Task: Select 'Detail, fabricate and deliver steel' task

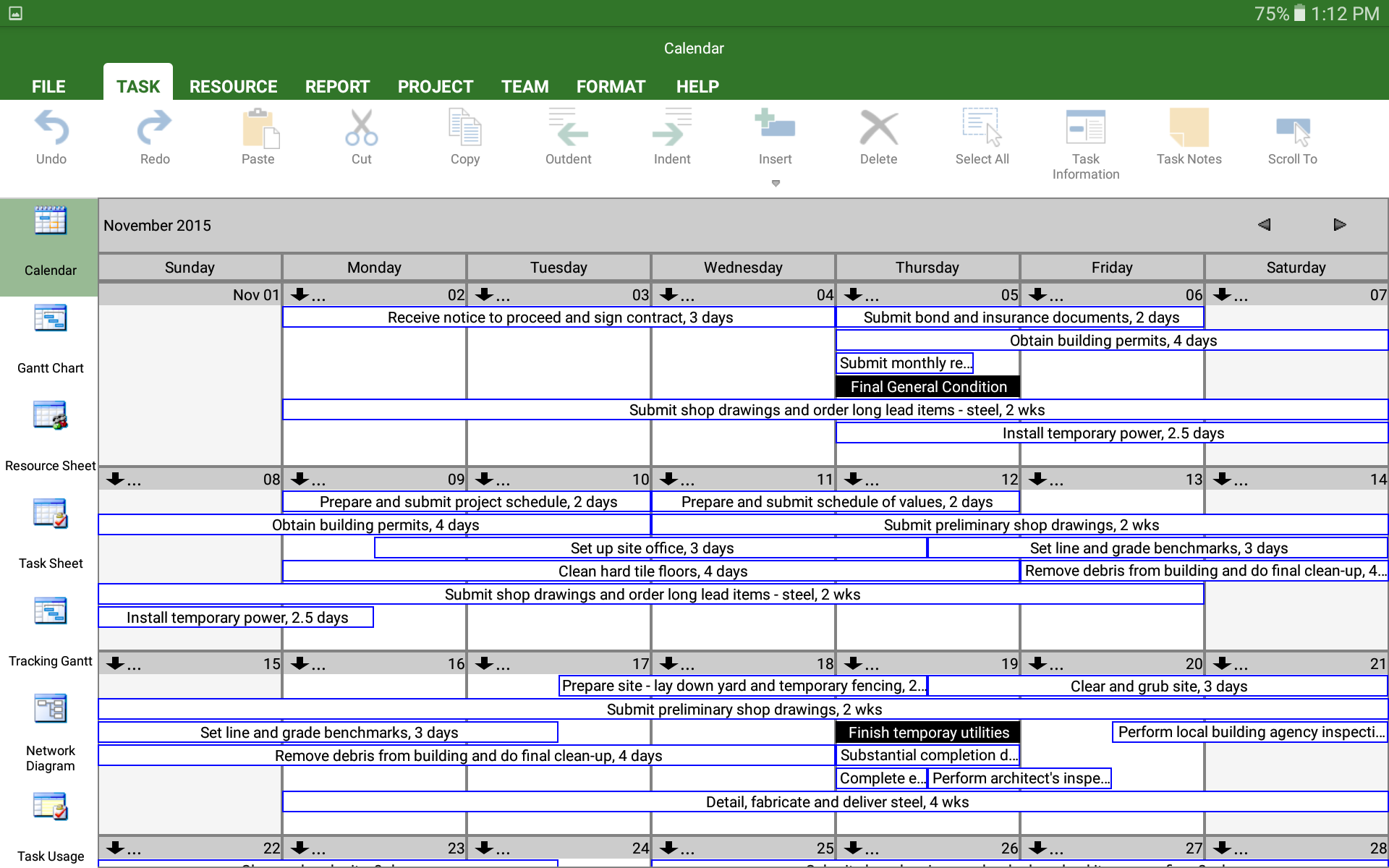Action: coord(836,802)
